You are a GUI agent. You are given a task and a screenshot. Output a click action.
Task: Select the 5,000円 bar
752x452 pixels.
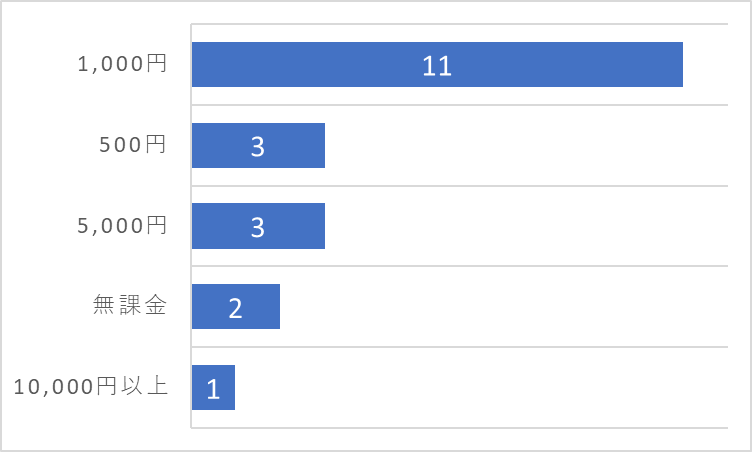258,226
